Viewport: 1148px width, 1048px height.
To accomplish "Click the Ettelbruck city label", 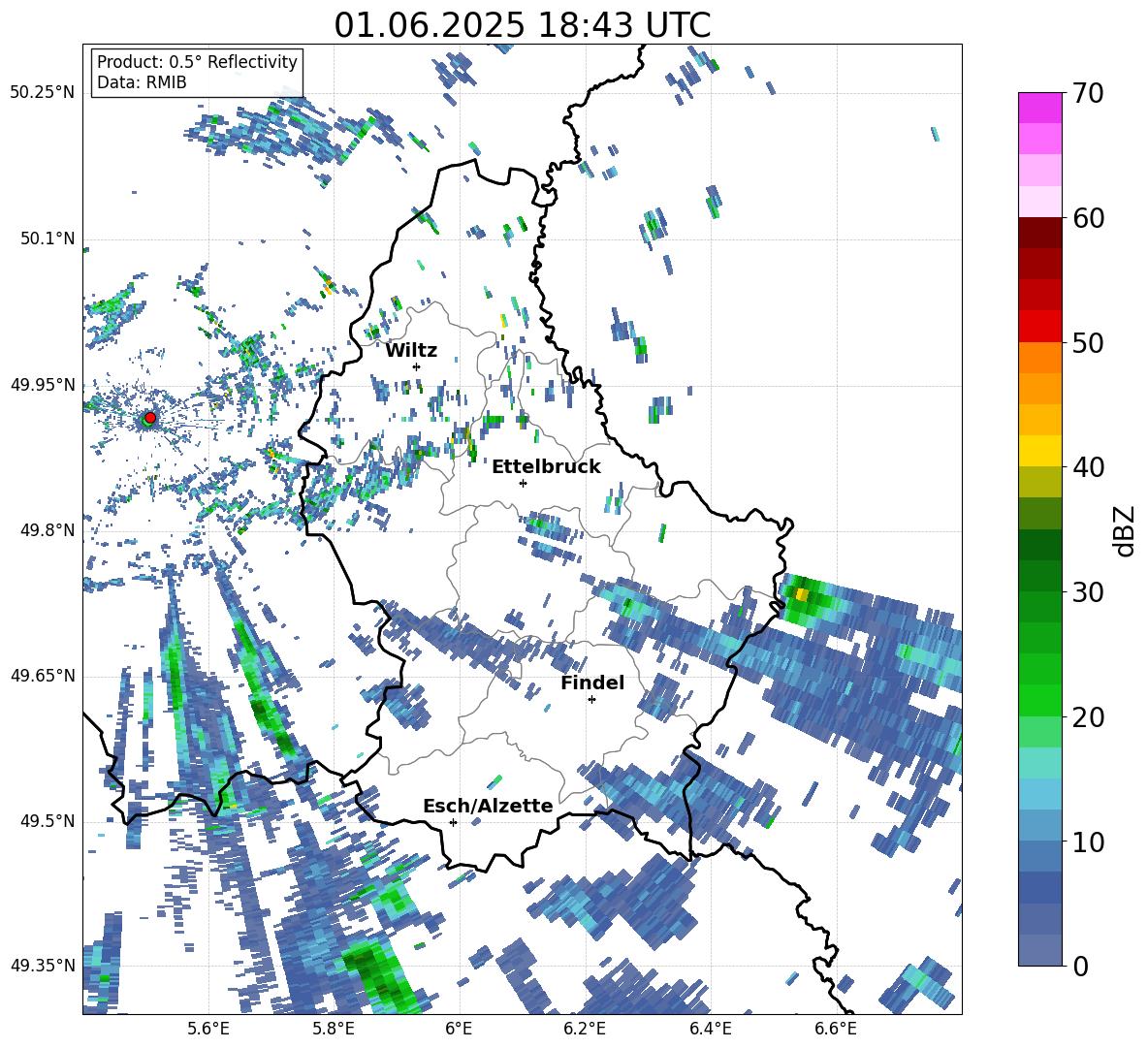I will click(546, 467).
